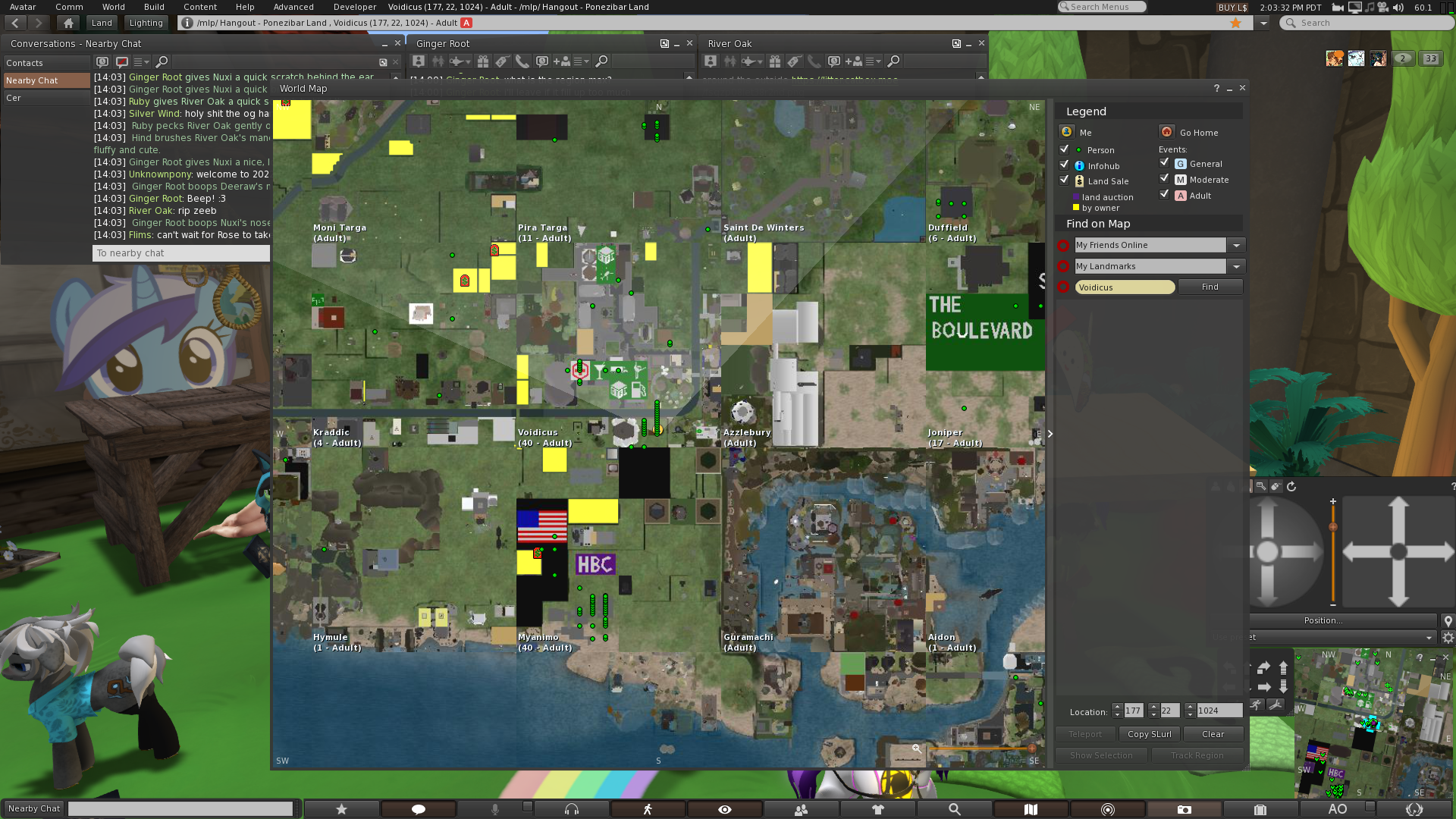
Task: Expand the My Landmarks dropdown
Action: 1237,266
